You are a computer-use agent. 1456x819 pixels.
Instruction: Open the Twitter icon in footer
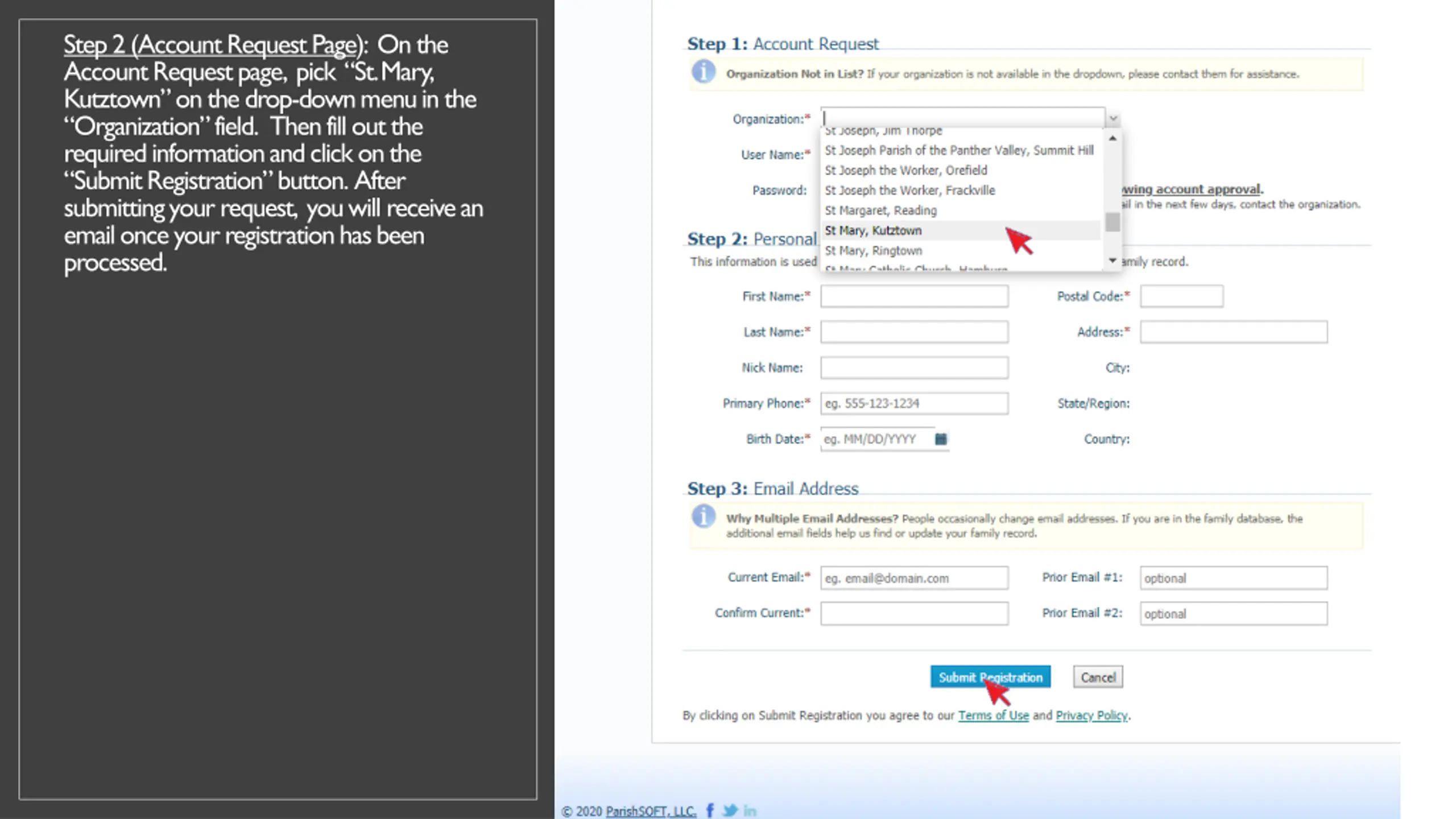point(730,810)
